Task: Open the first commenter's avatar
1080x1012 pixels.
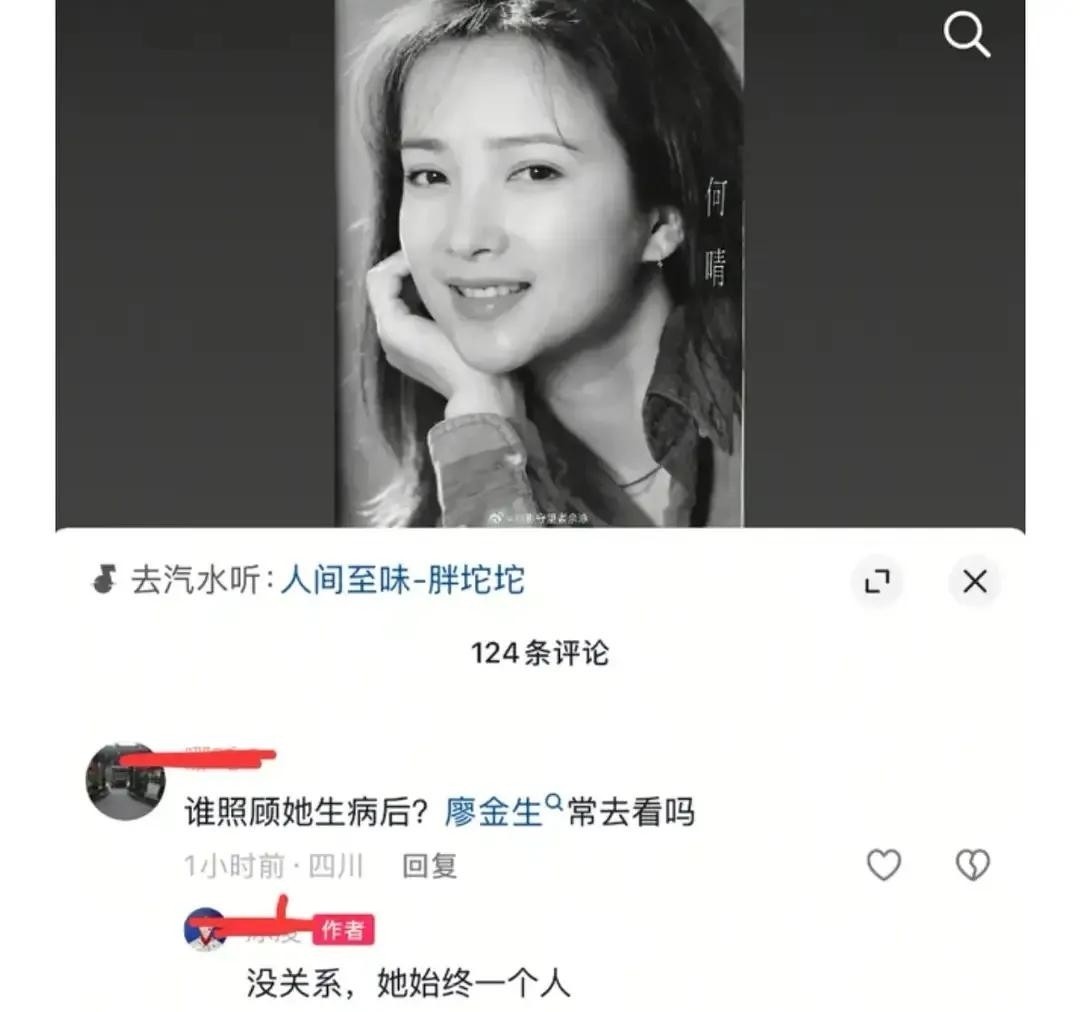Action: tap(125, 781)
